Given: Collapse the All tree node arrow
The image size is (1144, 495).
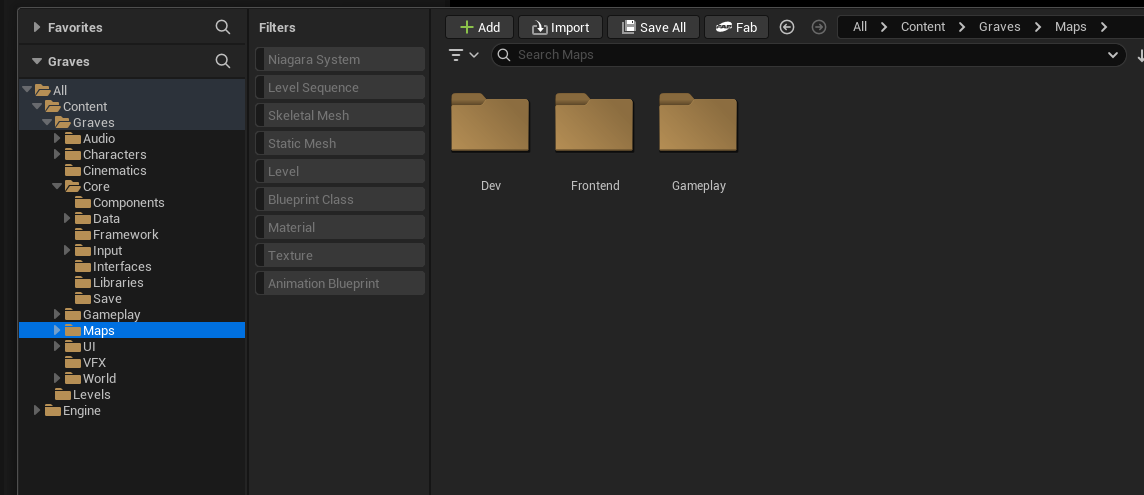Looking at the screenshot, I should click(27, 90).
